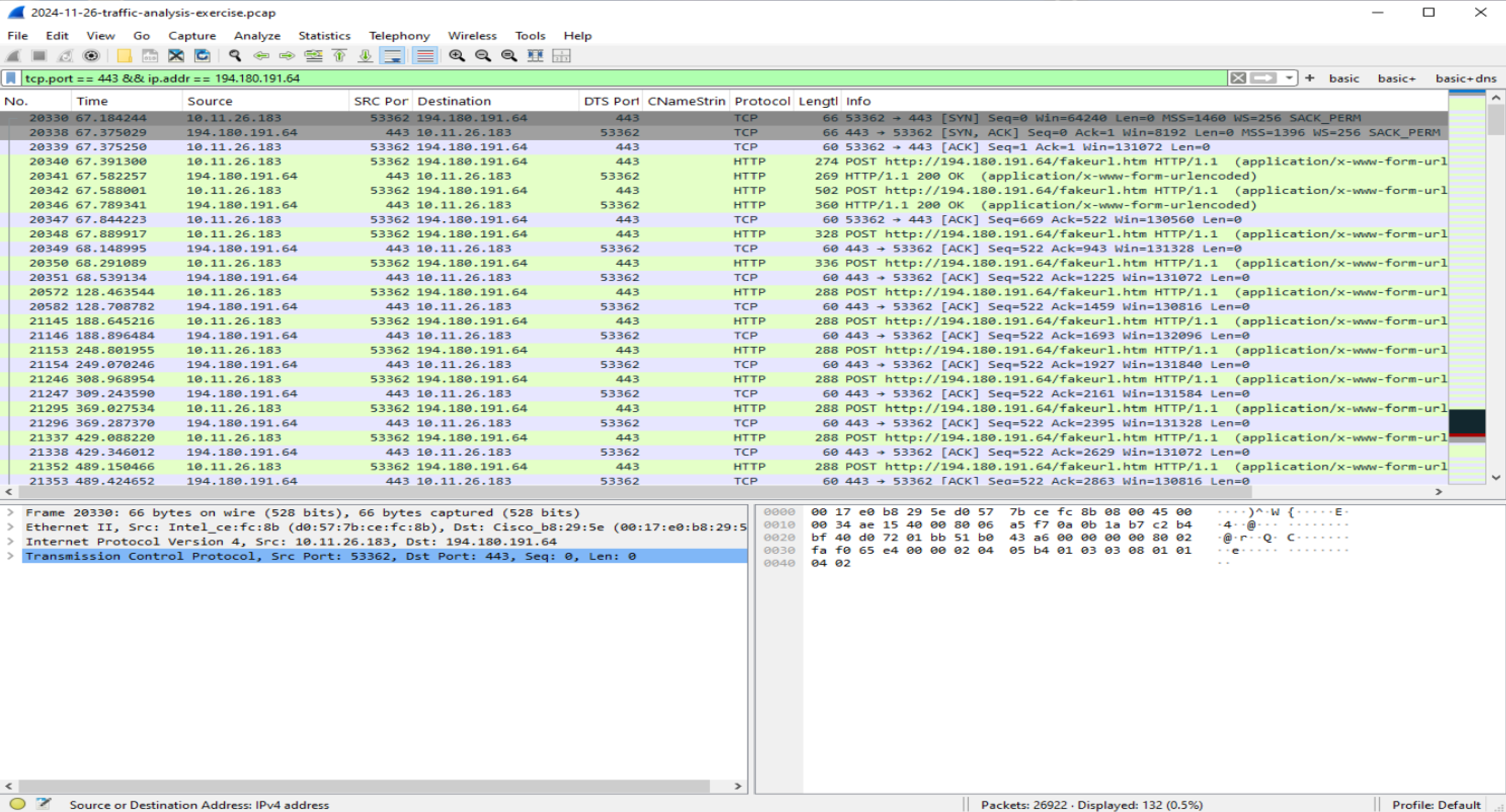Image resolution: width=1506 pixels, height=812 pixels.
Task: Jump to the last packet using down arrow icon
Action: coord(365,56)
